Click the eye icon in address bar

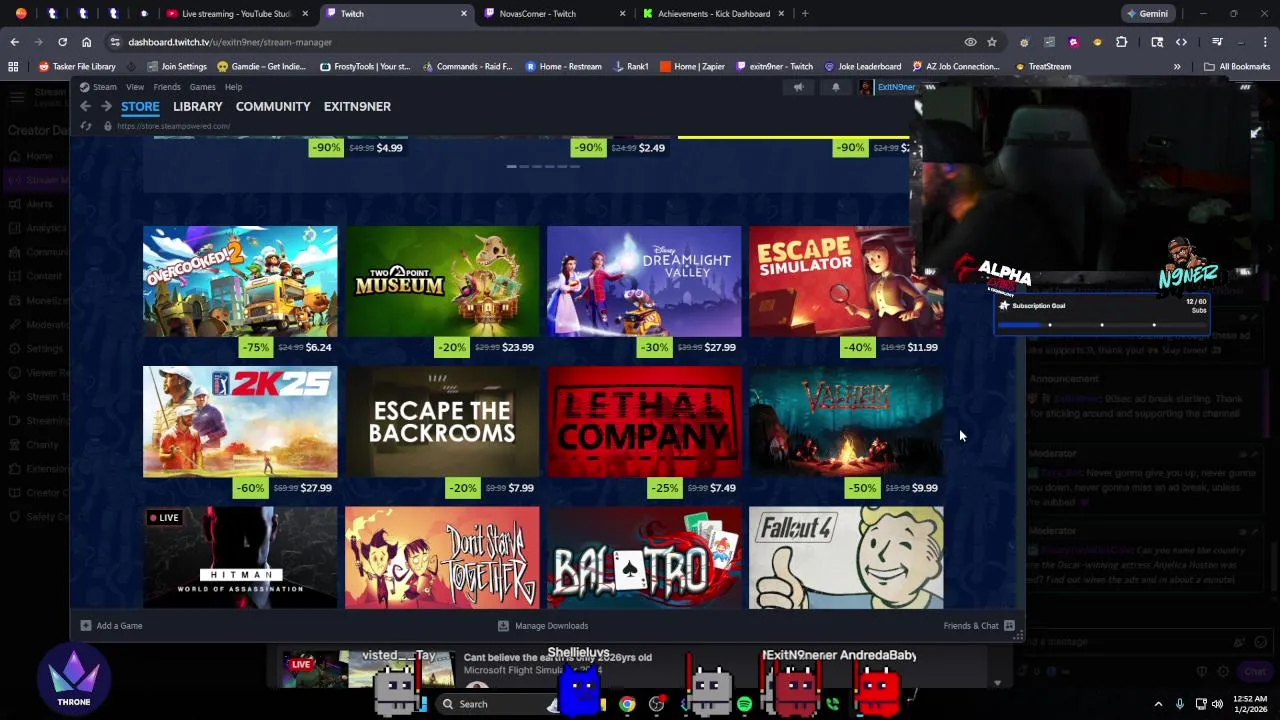point(970,42)
